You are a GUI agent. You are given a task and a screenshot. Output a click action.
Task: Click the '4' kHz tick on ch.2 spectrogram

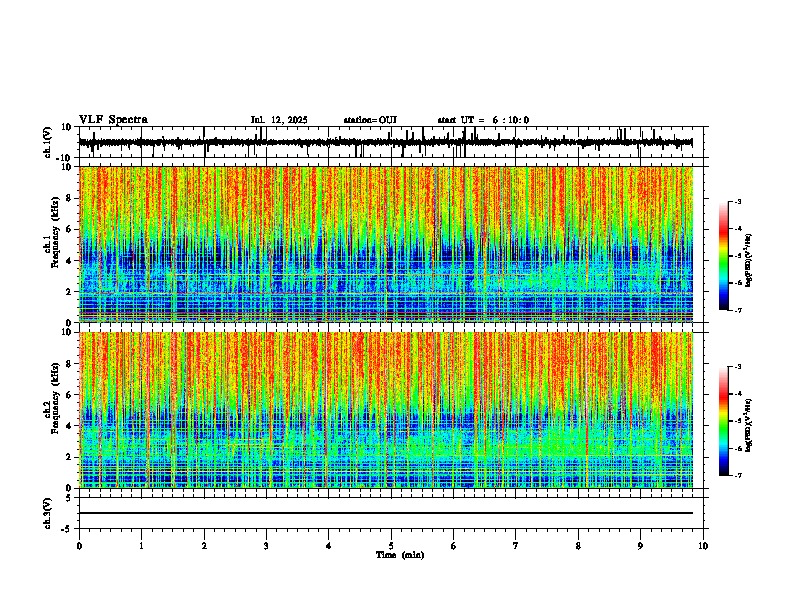point(70,426)
